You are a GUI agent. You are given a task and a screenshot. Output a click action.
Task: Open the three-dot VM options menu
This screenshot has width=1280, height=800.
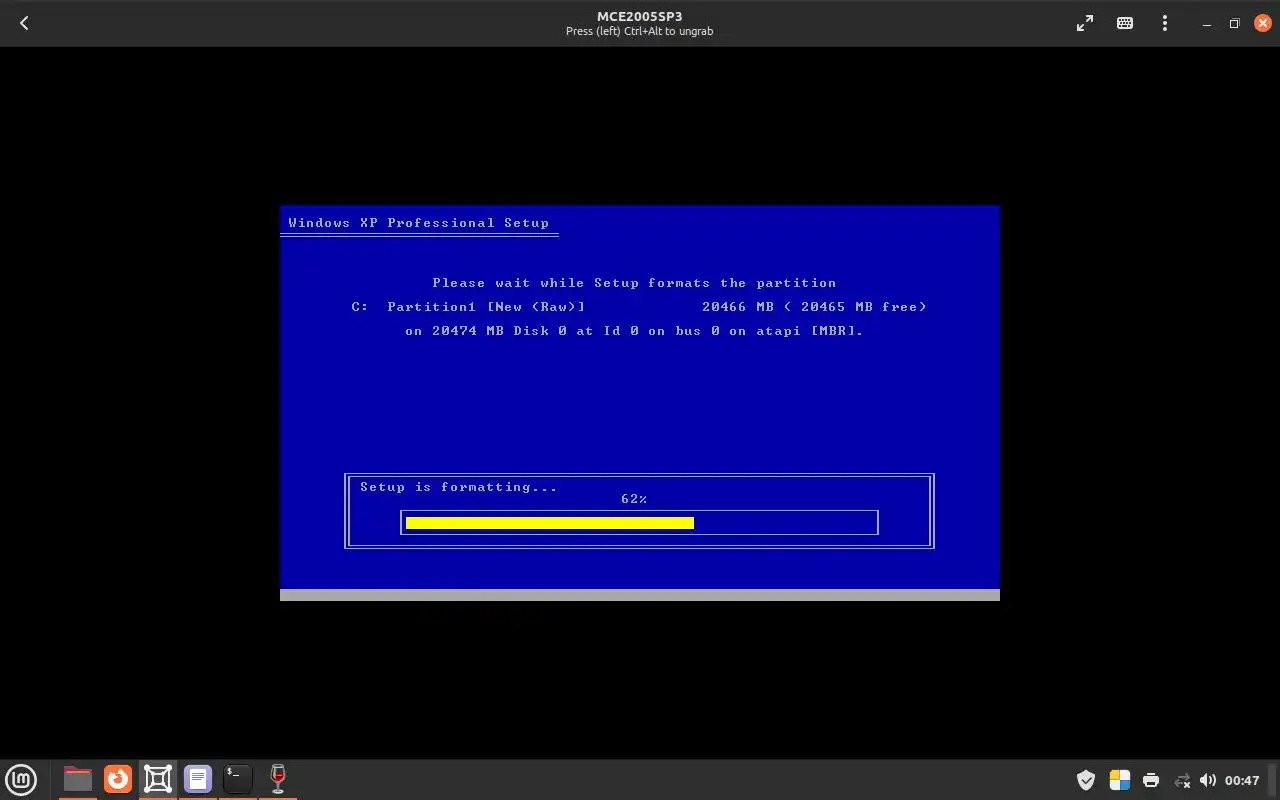(1165, 23)
